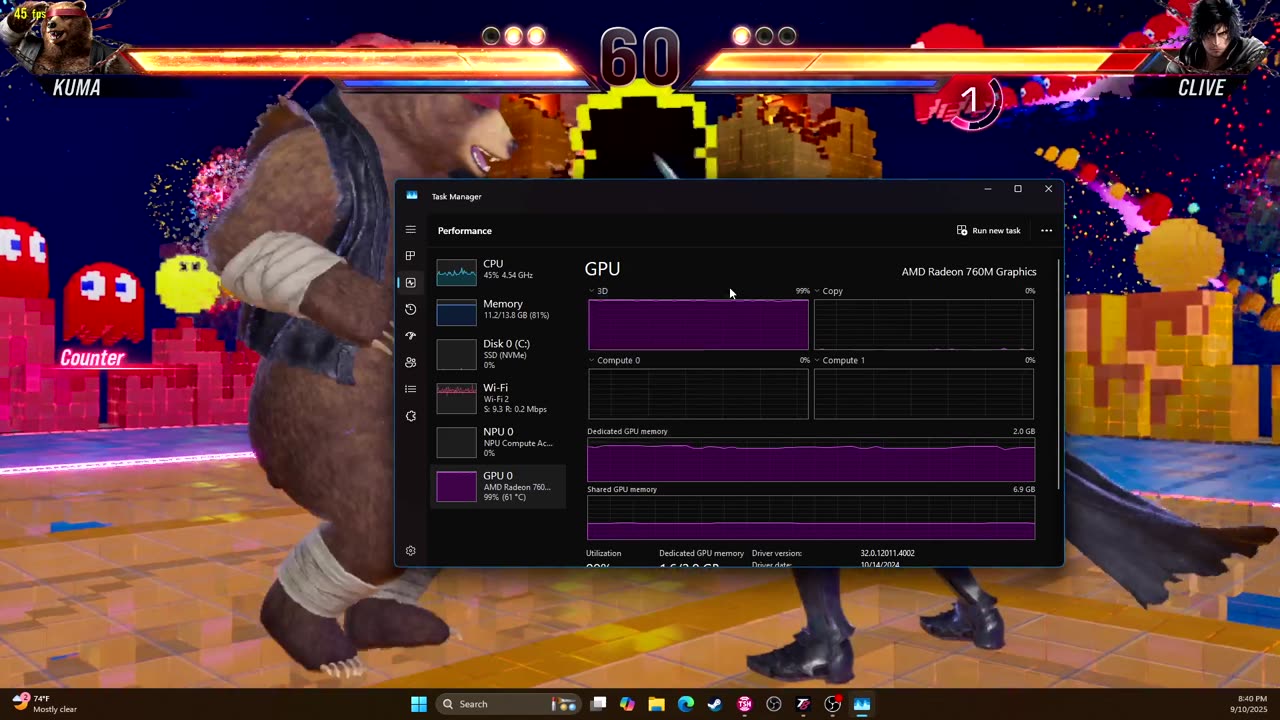The image size is (1280, 720).
Task: Select the Performance page icon in sidebar
Action: coord(410,283)
